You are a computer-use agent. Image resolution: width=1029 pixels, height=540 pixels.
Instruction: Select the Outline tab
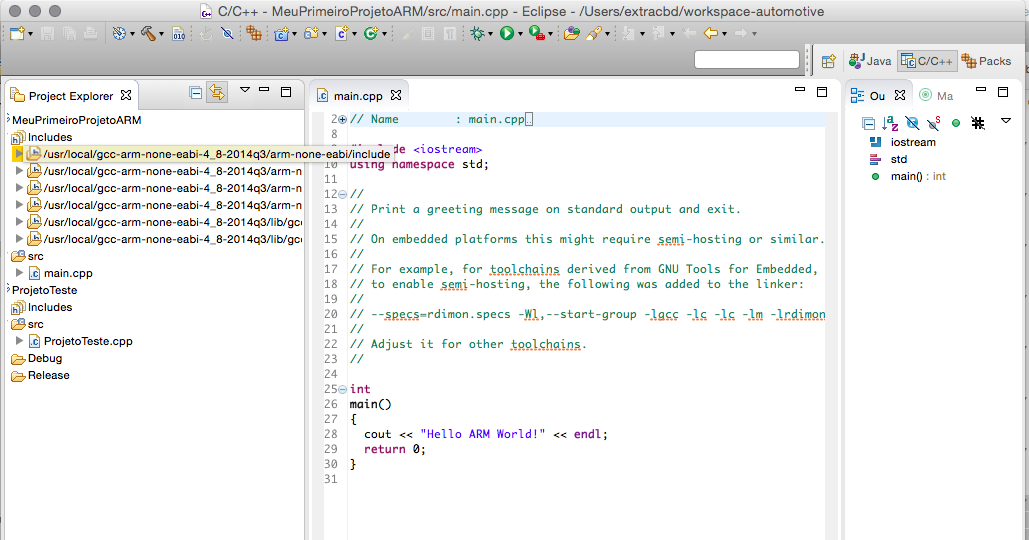877,96
